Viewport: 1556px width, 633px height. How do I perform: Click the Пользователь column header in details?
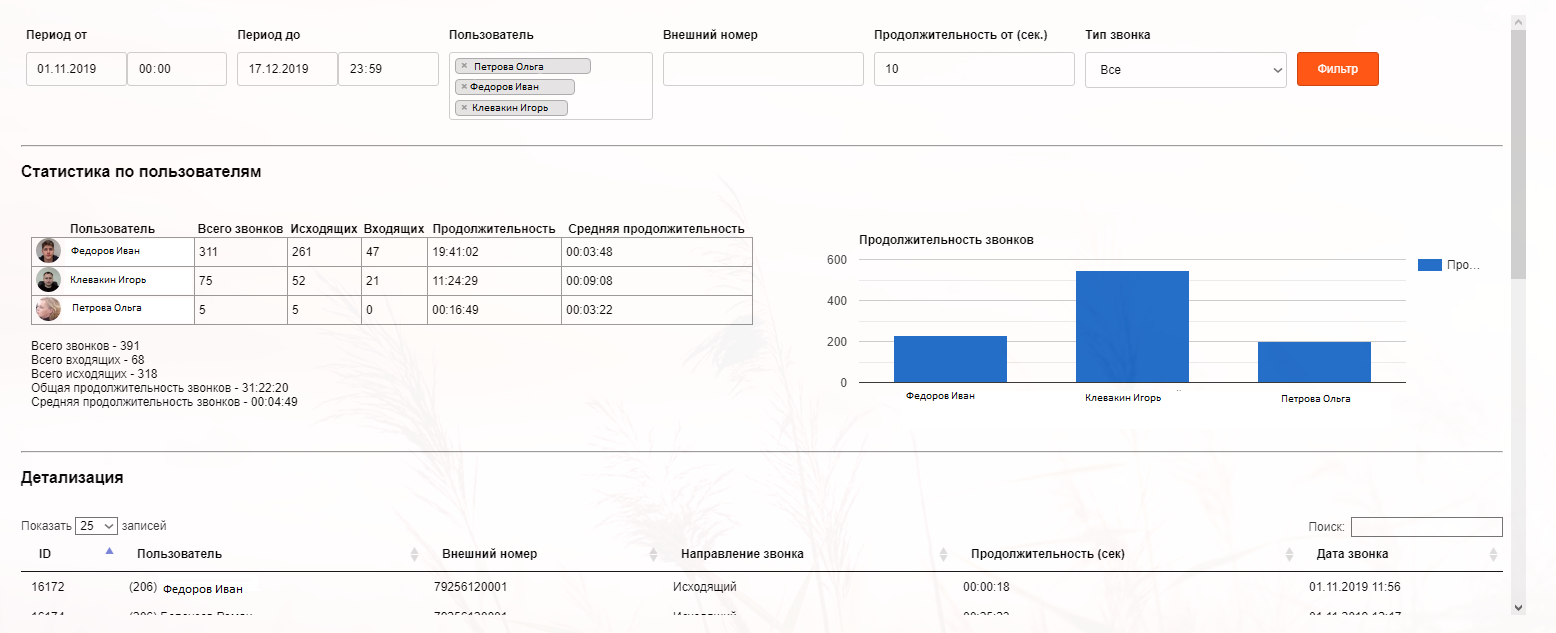pos(179,554)
